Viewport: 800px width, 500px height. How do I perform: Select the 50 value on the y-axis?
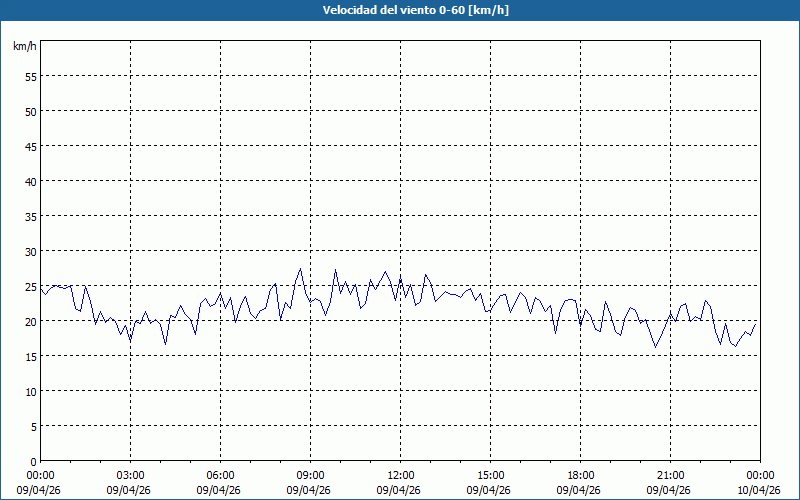click(30, 111)
